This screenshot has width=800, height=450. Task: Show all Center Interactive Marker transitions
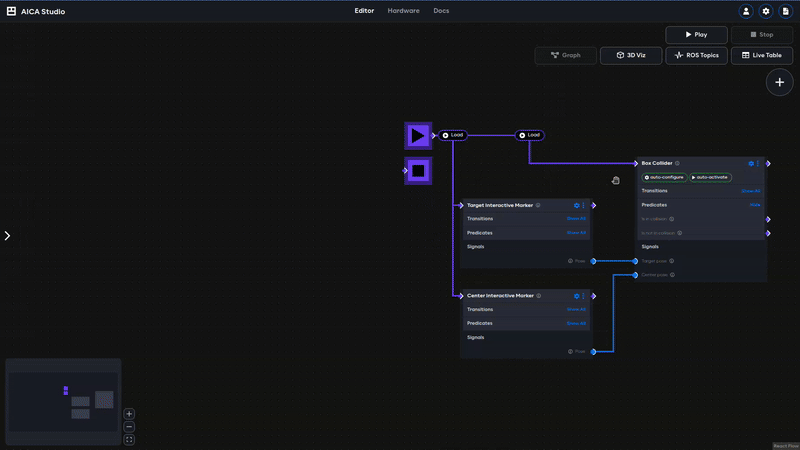(x=576, y=310)
